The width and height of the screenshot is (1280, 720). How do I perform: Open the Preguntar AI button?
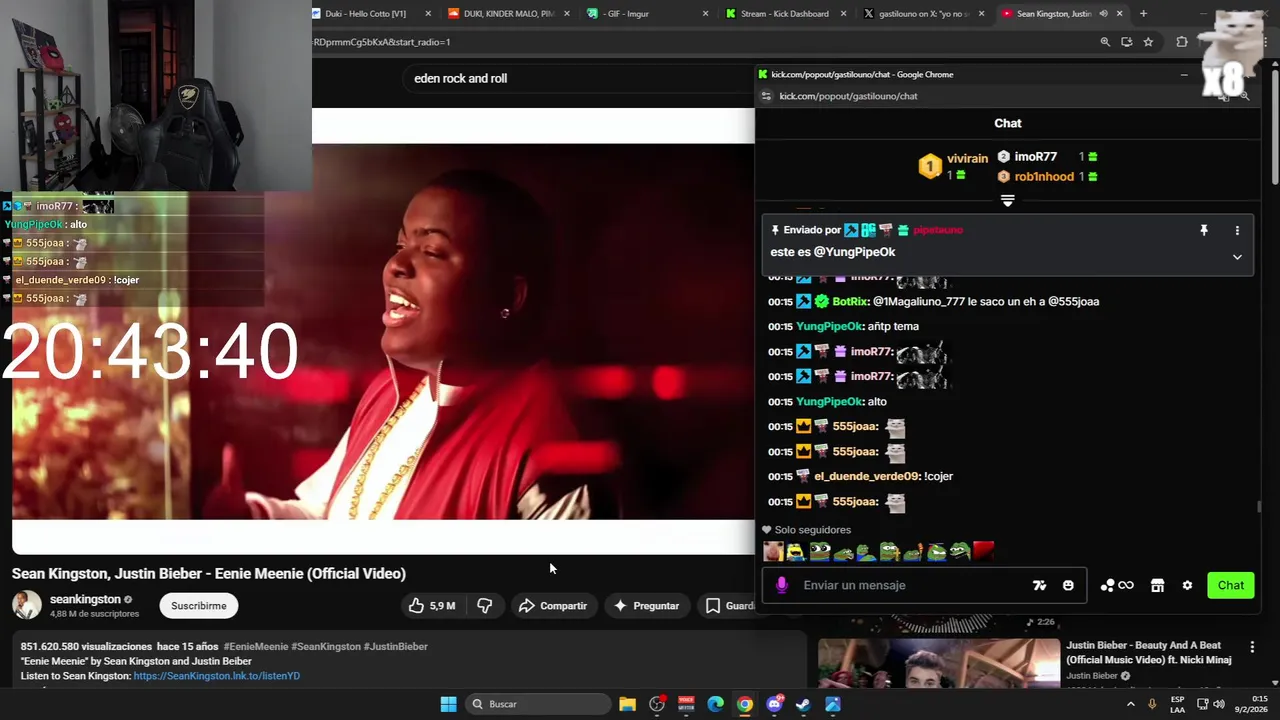coord(646,606)
